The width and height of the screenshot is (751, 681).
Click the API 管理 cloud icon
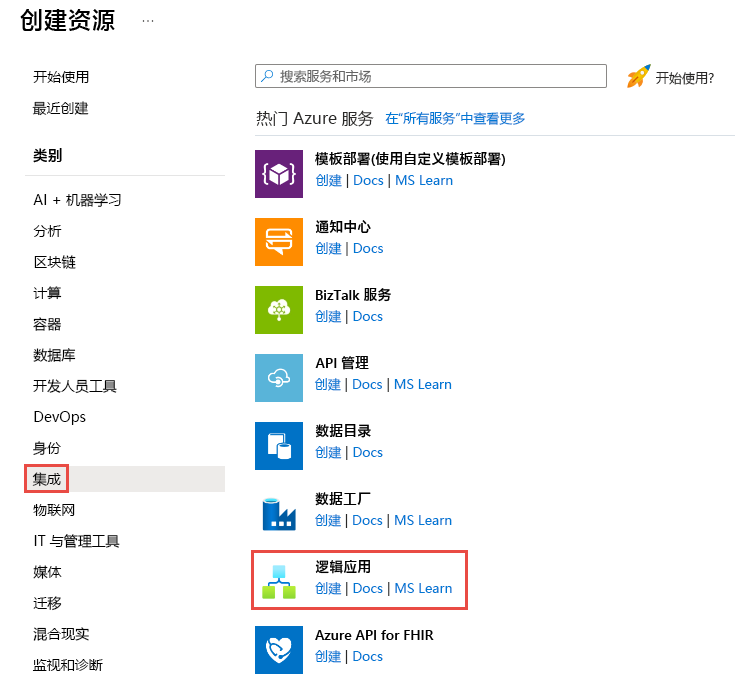(x=279, y=378)
